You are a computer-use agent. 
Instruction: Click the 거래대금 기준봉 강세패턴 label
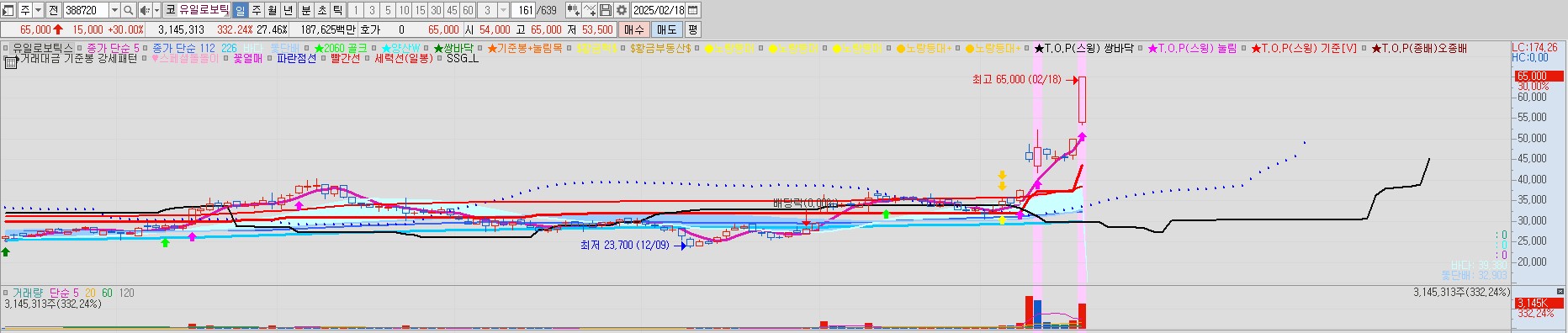pos(78,59)
